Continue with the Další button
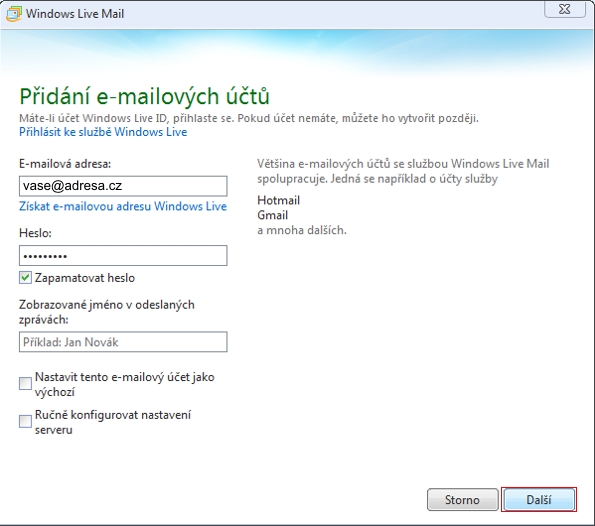 [x=539, y=499]
